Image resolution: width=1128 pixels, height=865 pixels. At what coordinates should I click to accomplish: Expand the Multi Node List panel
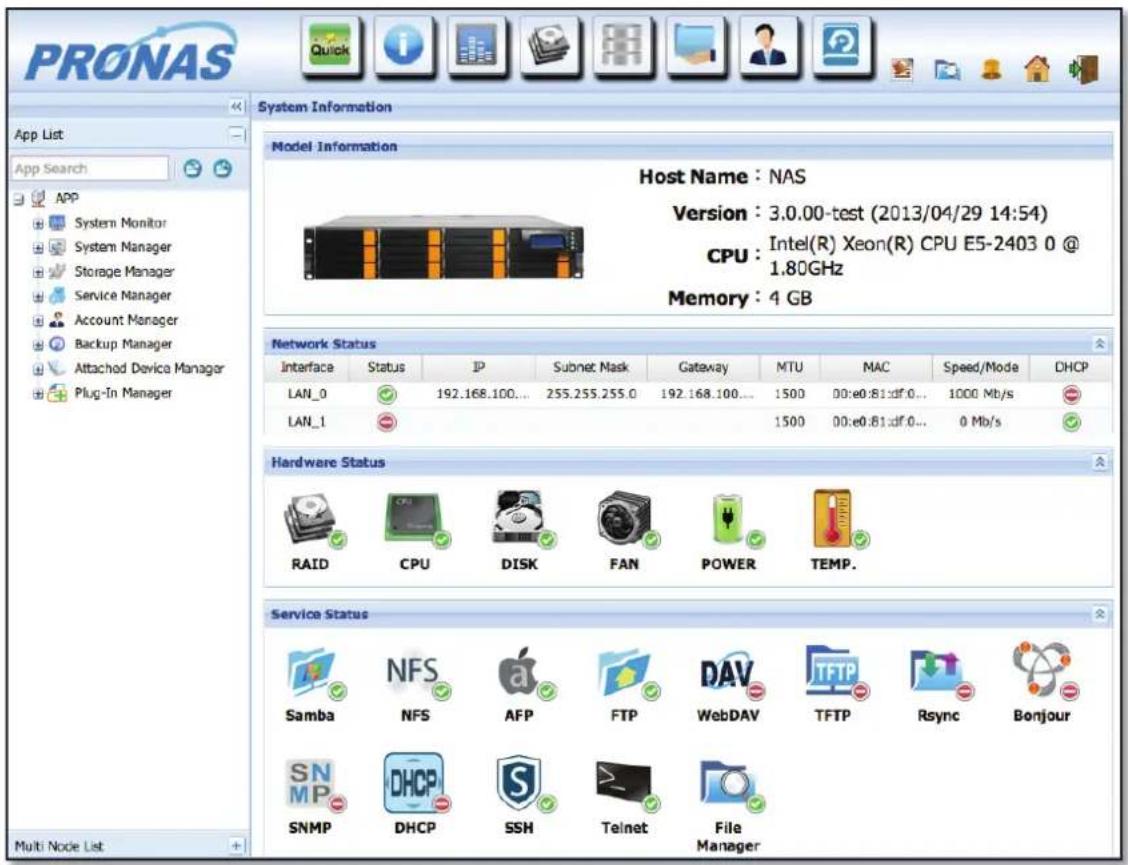(237, 845)
